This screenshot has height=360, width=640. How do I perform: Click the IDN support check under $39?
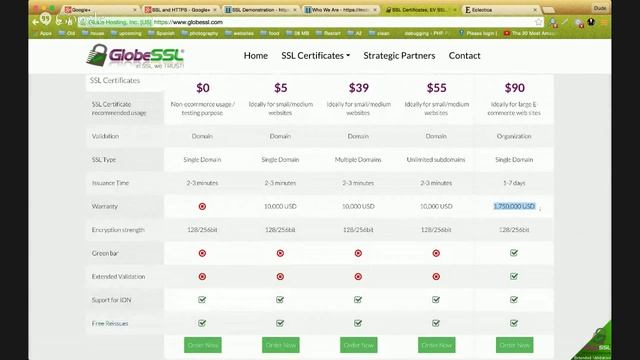tap(358, 300)
